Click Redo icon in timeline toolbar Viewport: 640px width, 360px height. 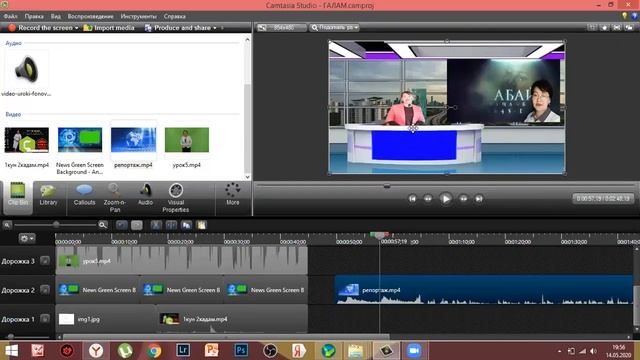pos(137,225)
